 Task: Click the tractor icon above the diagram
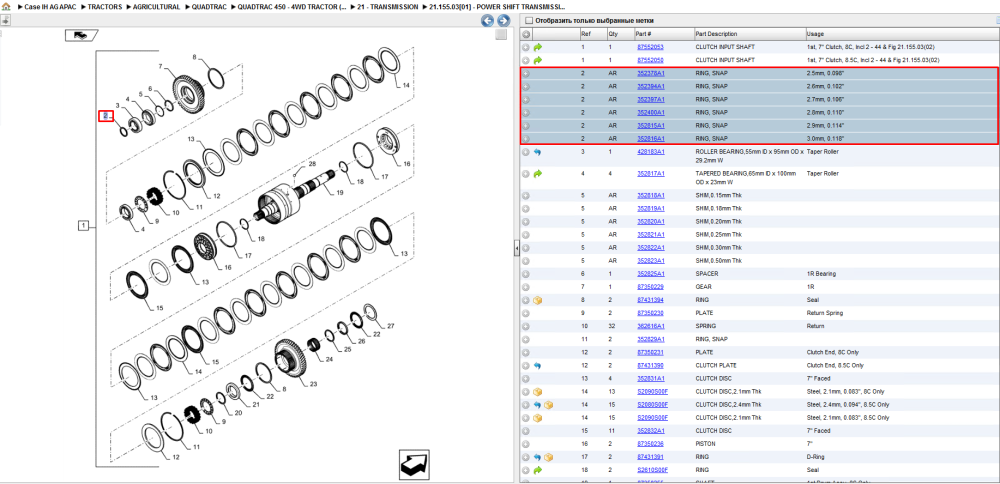pyautogui.click(x=81, y=35)
